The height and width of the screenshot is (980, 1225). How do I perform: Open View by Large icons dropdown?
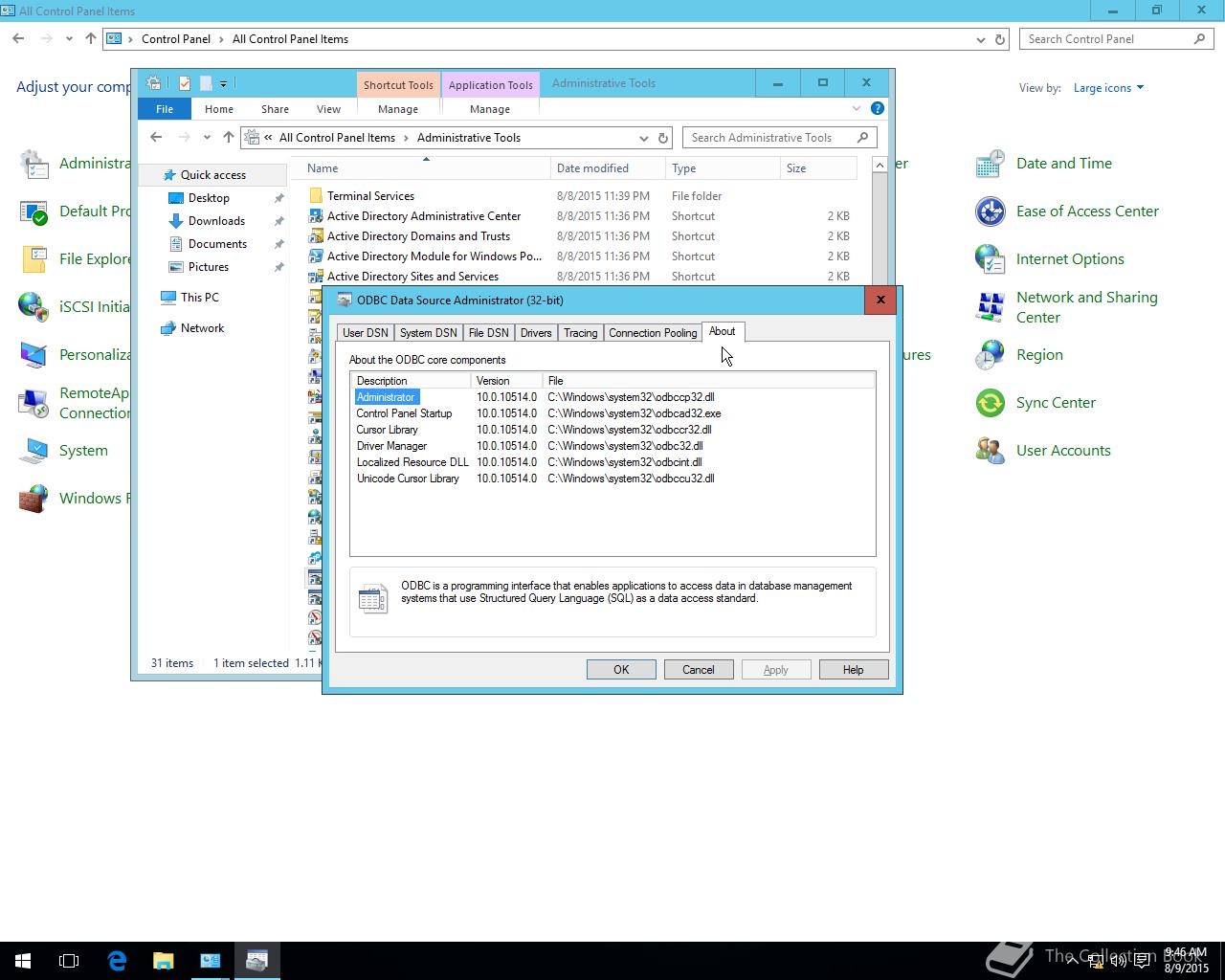click(1108, 88)
